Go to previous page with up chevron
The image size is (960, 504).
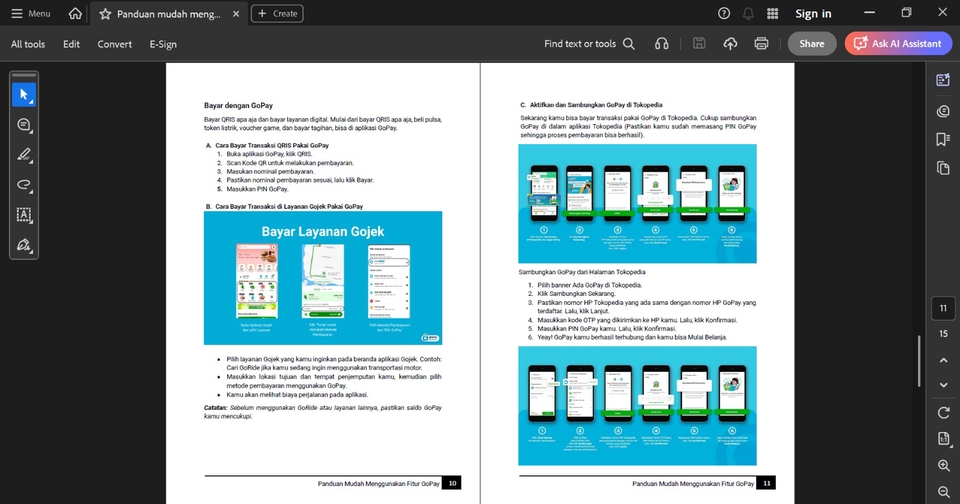[943, 360]
